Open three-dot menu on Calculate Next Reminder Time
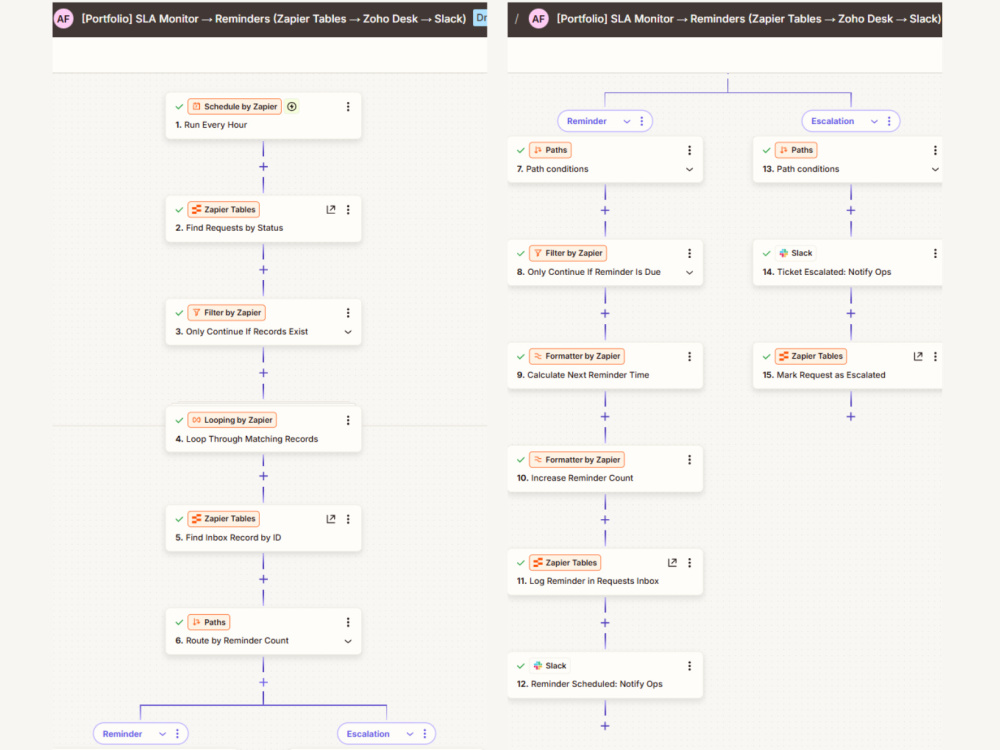This screenshot has width=1000, height=750. click(x=689, y=357)
